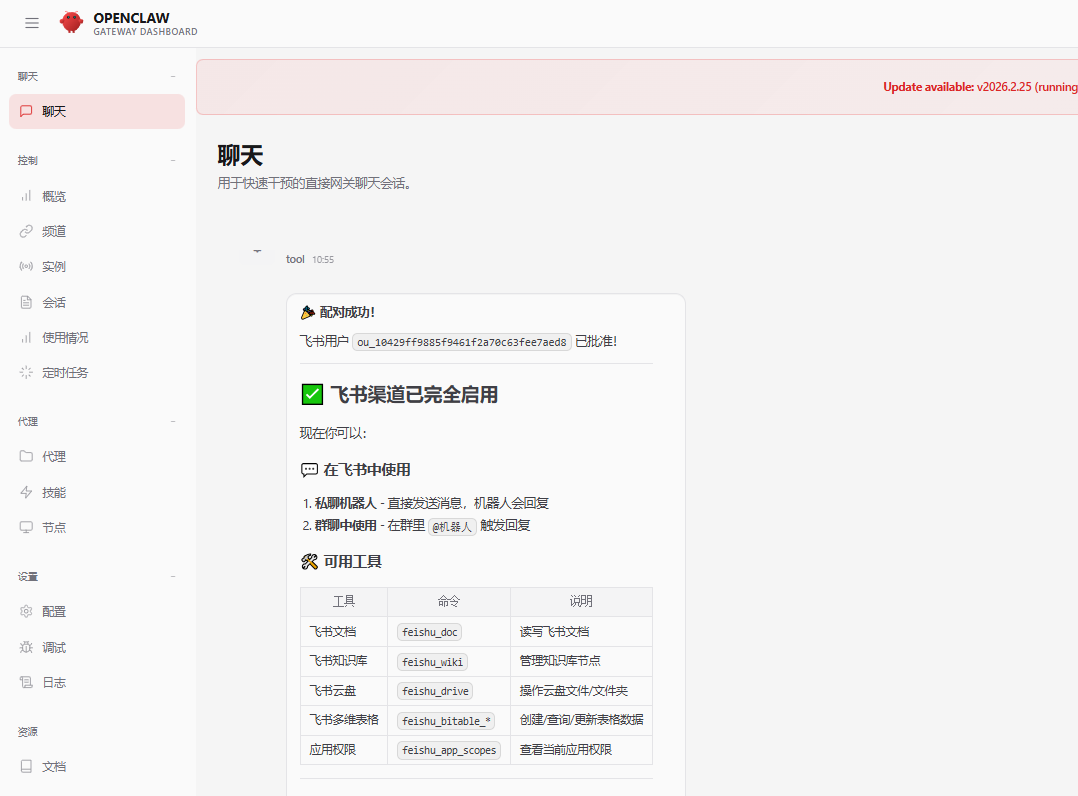Open the 调试 bug icon
1078x796 pixels.
tap(26, 647)
